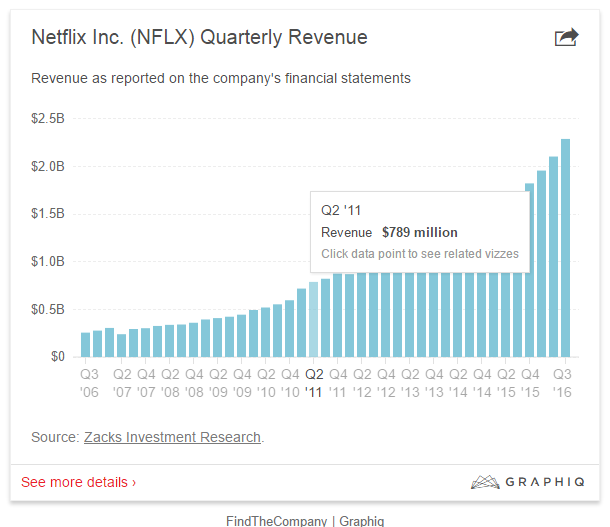
Task: Click the Q4 '13 revenue bar
Action: coord(434,315)
